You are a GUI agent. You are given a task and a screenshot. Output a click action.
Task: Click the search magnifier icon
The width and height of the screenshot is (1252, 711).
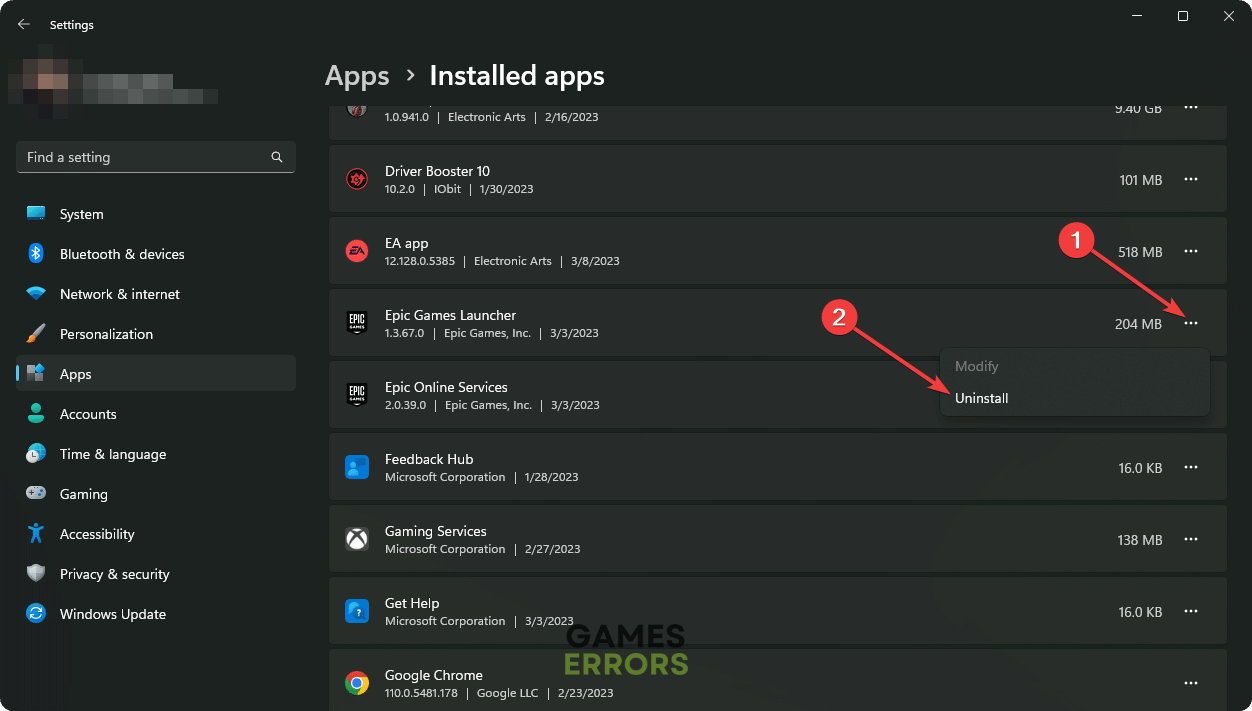pos(277,157)
